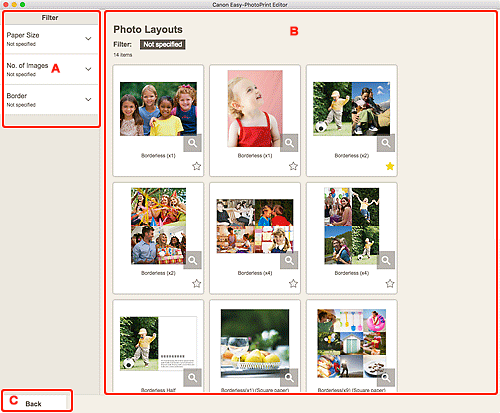Magnify the Borderless(x9) Square paper layout

386,377
